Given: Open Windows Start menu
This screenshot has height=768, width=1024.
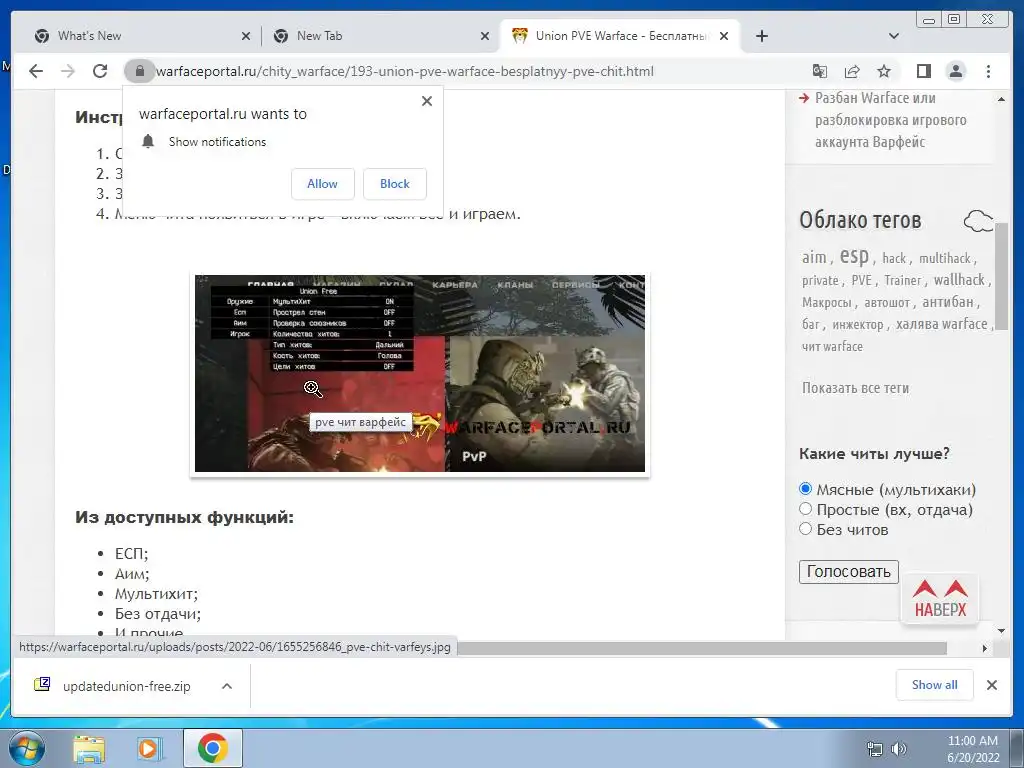Looking at the screenshot, I should (x=27, y=748).
